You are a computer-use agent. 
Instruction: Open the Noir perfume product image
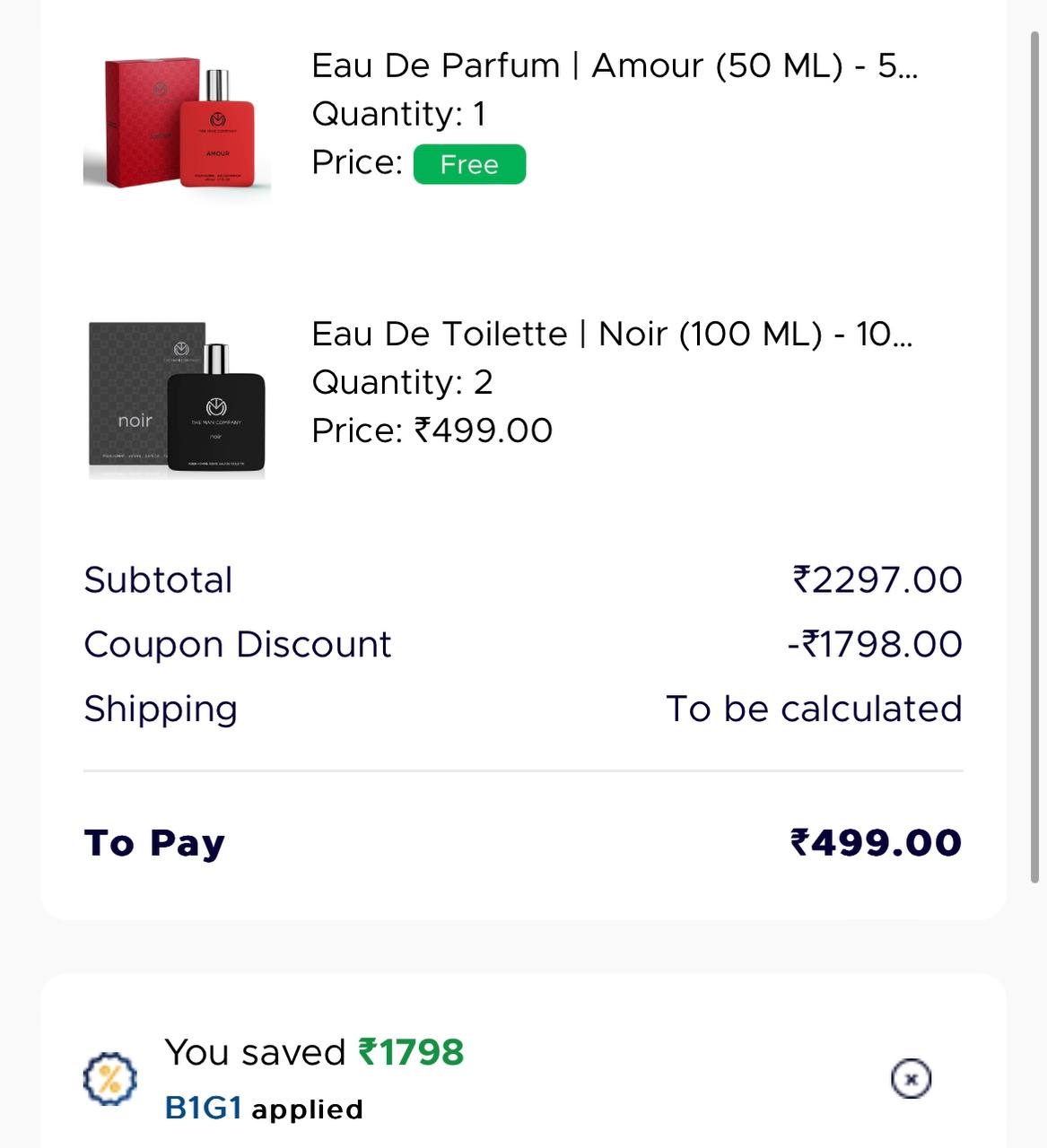point(177,398)
